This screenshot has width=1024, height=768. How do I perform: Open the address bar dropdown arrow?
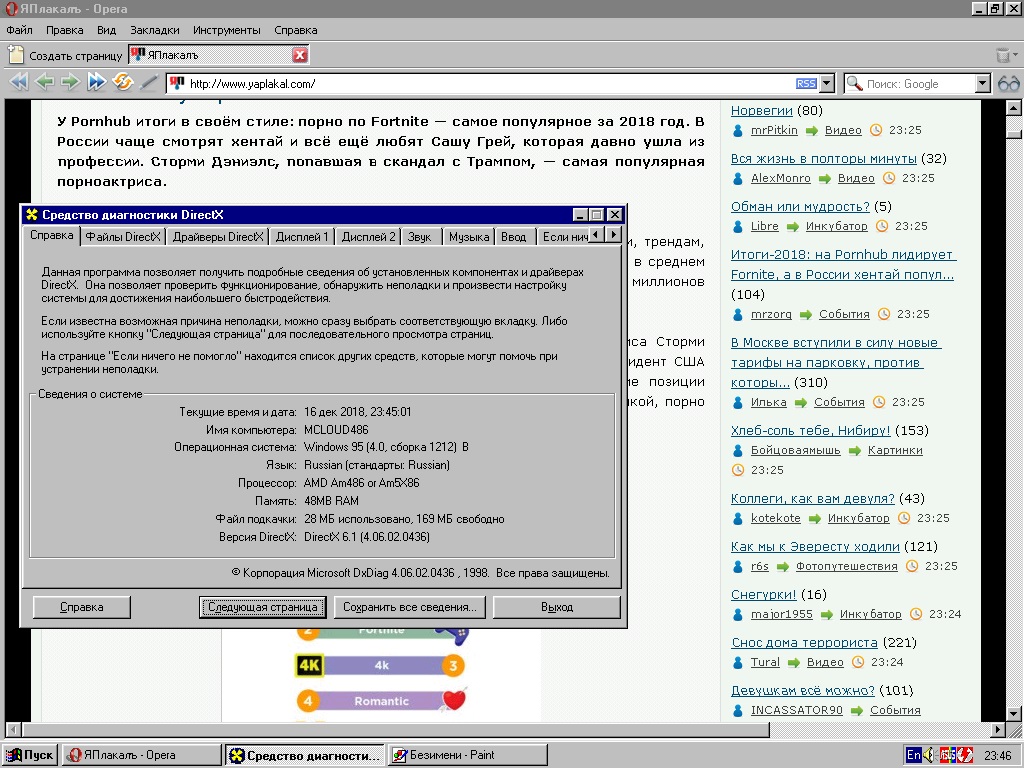click(x=827, y=84)
